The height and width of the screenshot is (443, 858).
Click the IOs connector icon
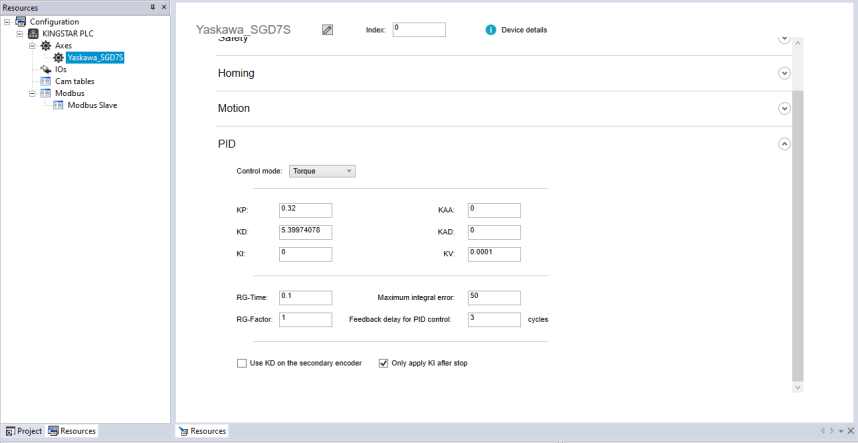[46, 69]
